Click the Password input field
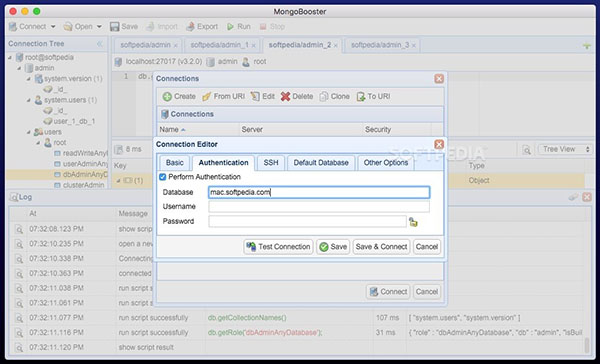Screen dimensions: 600x364 click(307, 221)
